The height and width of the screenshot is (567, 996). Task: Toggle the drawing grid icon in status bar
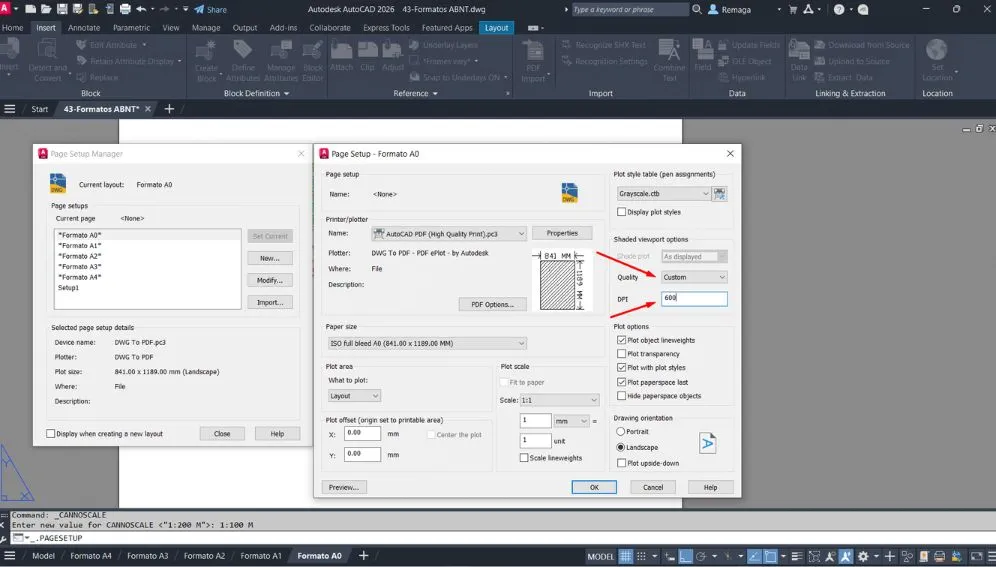click(x=626, y=556)
